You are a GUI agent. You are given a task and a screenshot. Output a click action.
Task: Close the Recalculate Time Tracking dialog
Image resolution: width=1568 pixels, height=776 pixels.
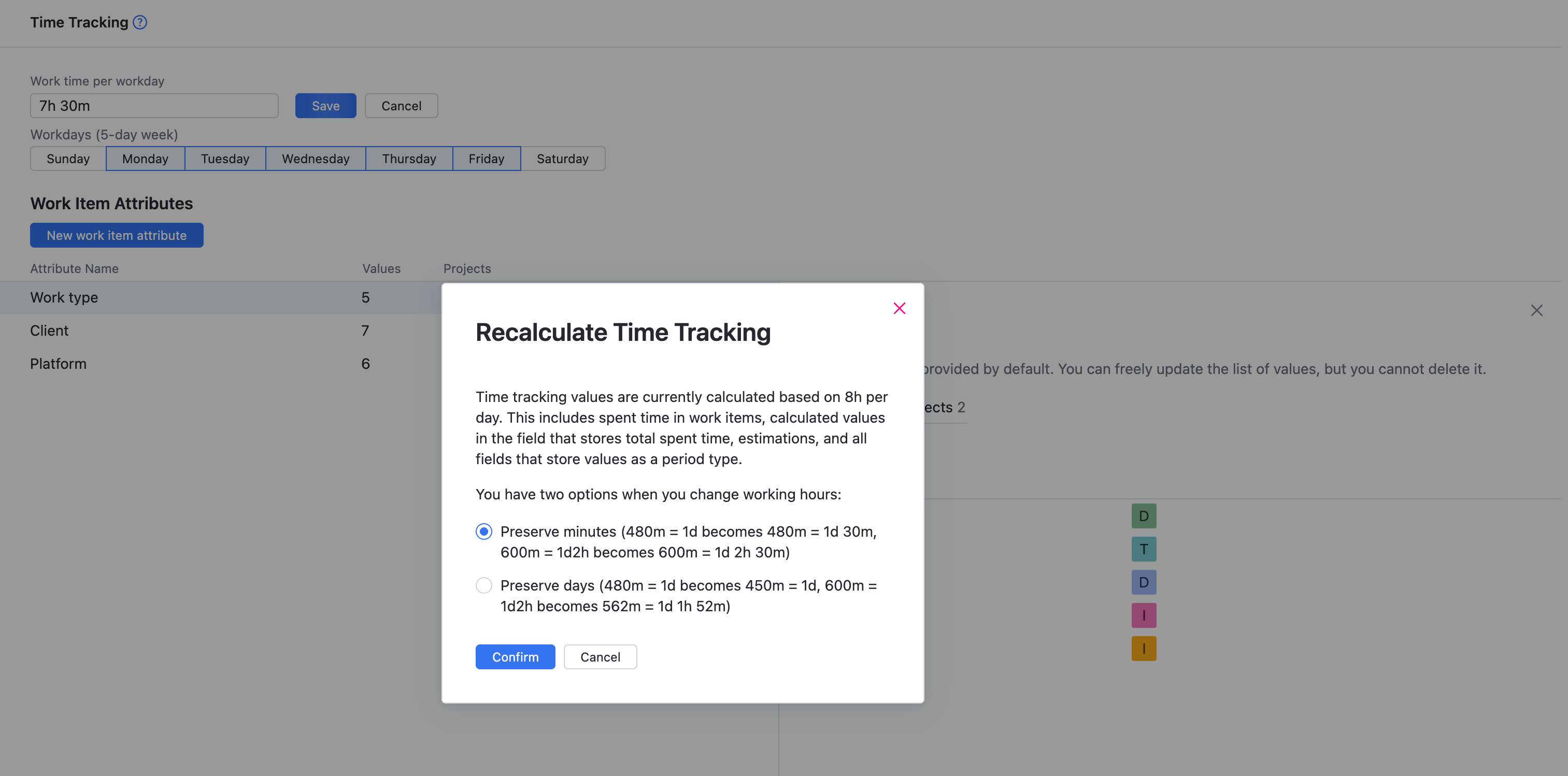pos(900,308)
